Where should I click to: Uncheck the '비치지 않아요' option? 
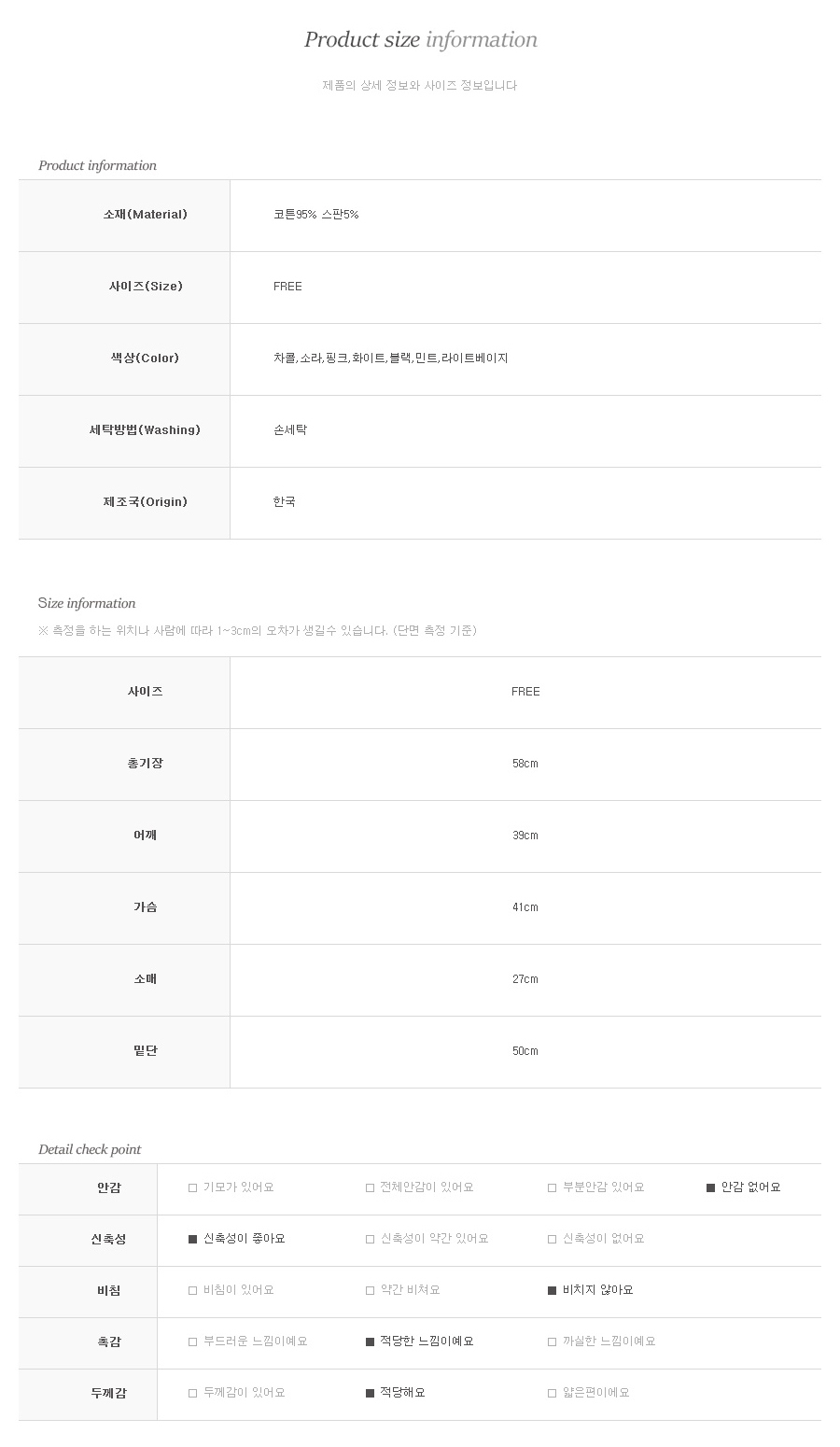(553, 1291)
